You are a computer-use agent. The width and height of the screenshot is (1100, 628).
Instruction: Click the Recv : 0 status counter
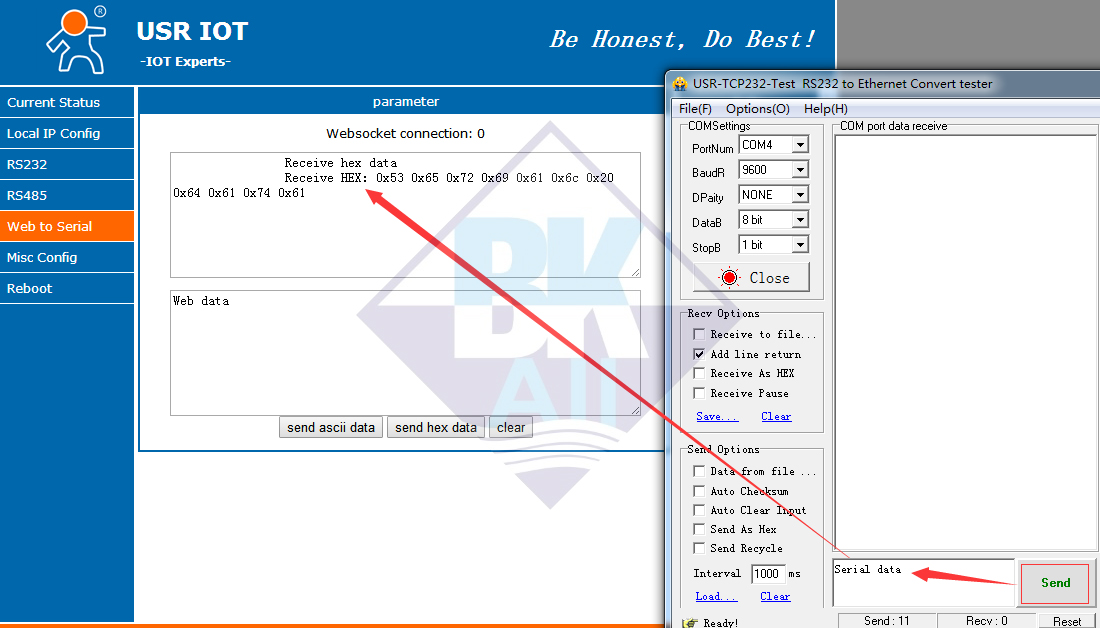[x=986, y=621]
